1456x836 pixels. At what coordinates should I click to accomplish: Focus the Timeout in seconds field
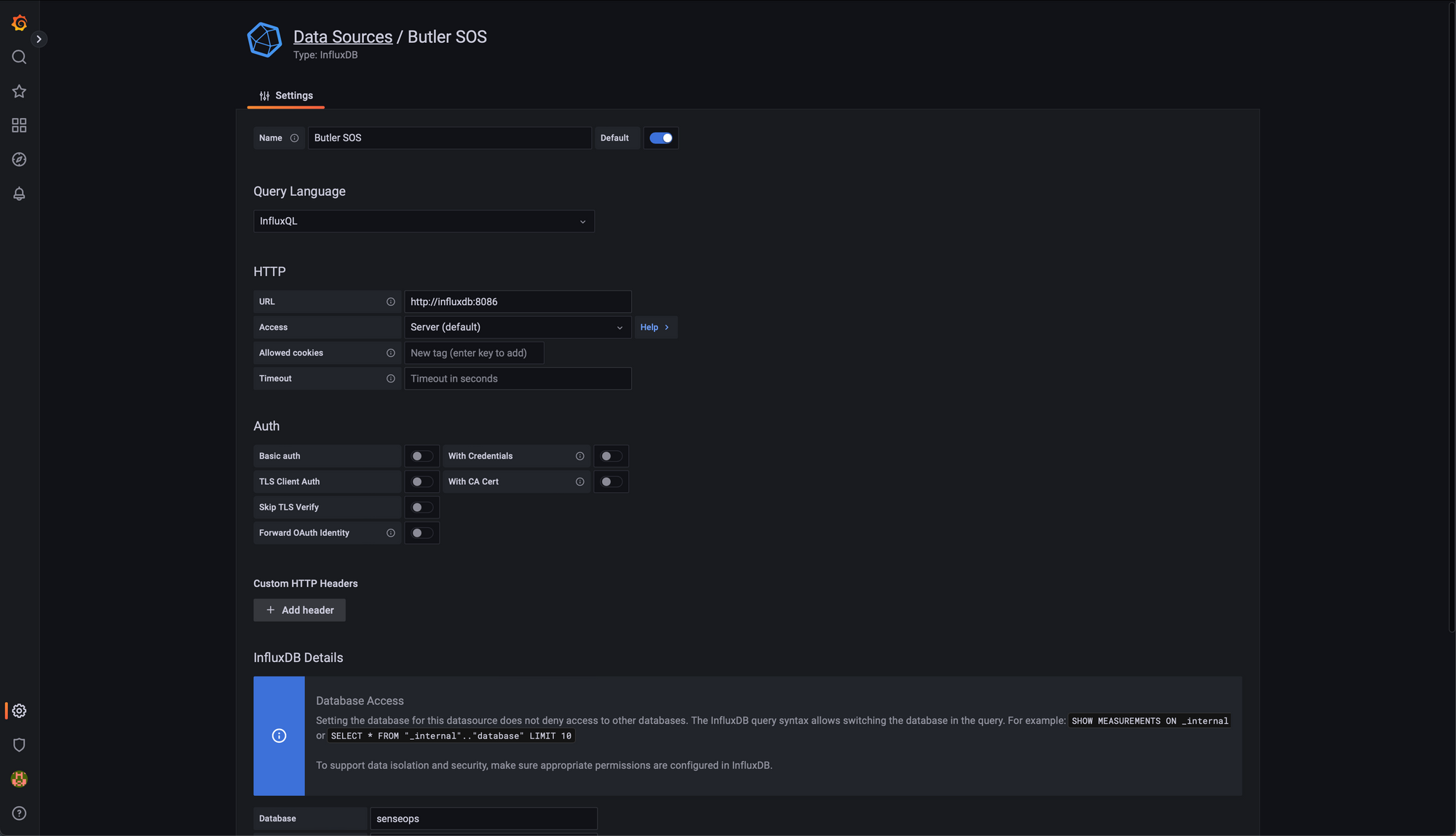(518, 379)
